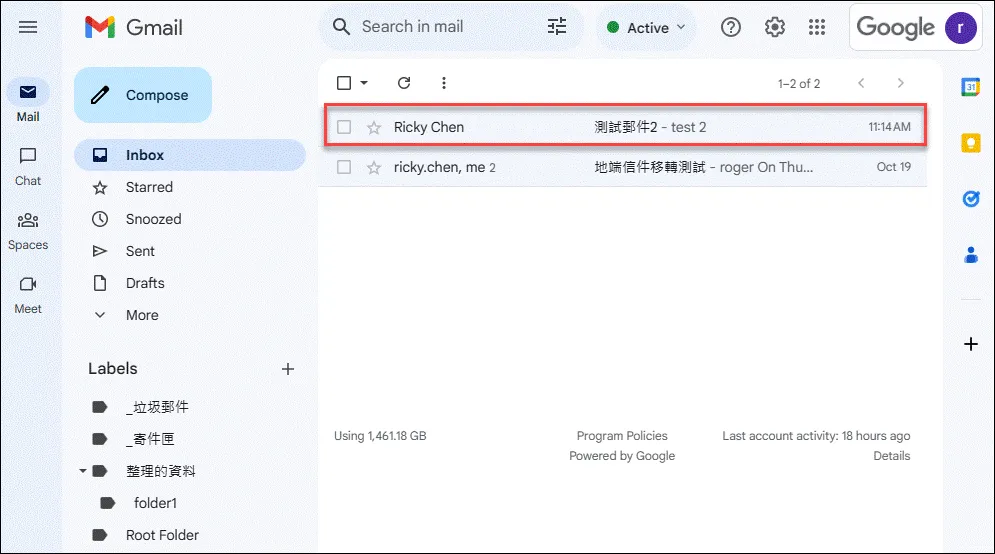Tick the select-all checkbox
This screenshot has width=995, height=554.
click(x=344, y=83)
